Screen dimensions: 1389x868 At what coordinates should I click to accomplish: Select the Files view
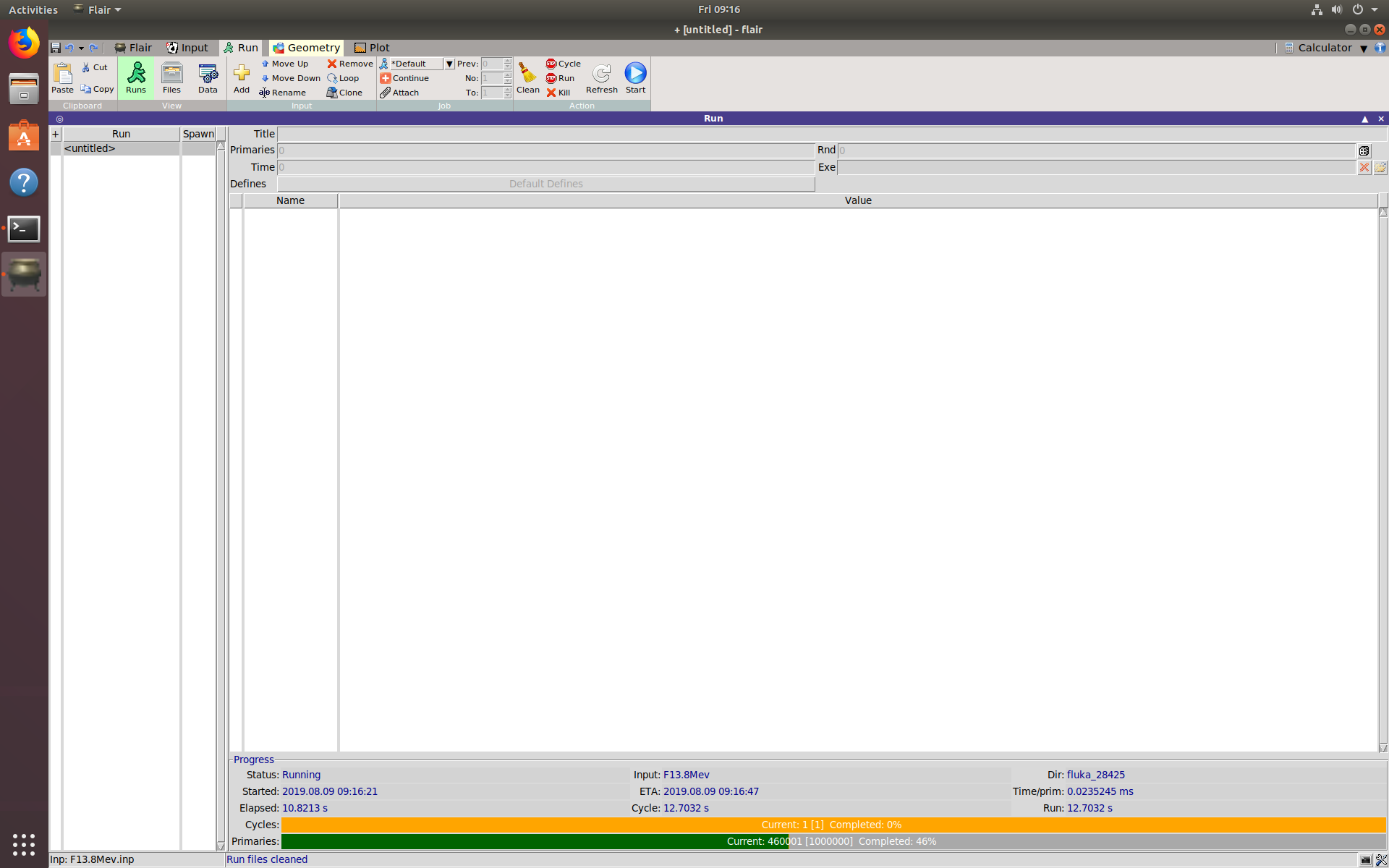[x=171, y=77]
